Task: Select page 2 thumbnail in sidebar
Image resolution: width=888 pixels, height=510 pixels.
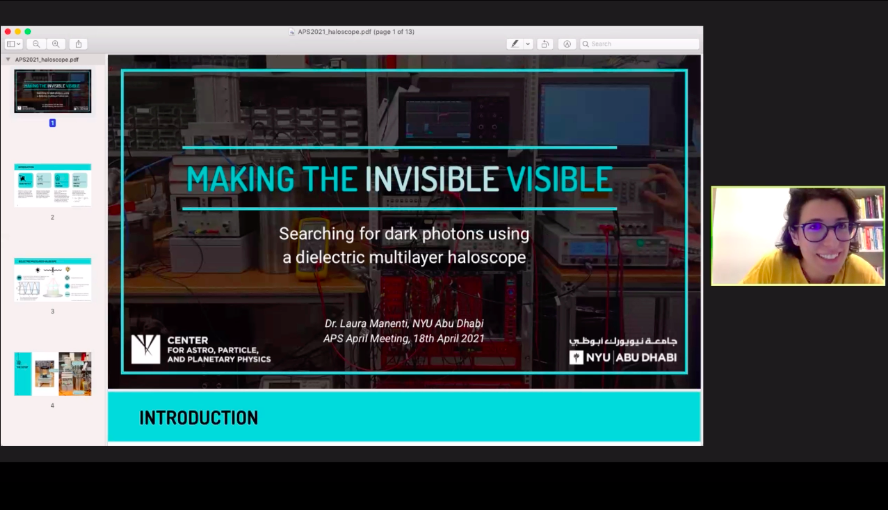Action: (53, 186)
